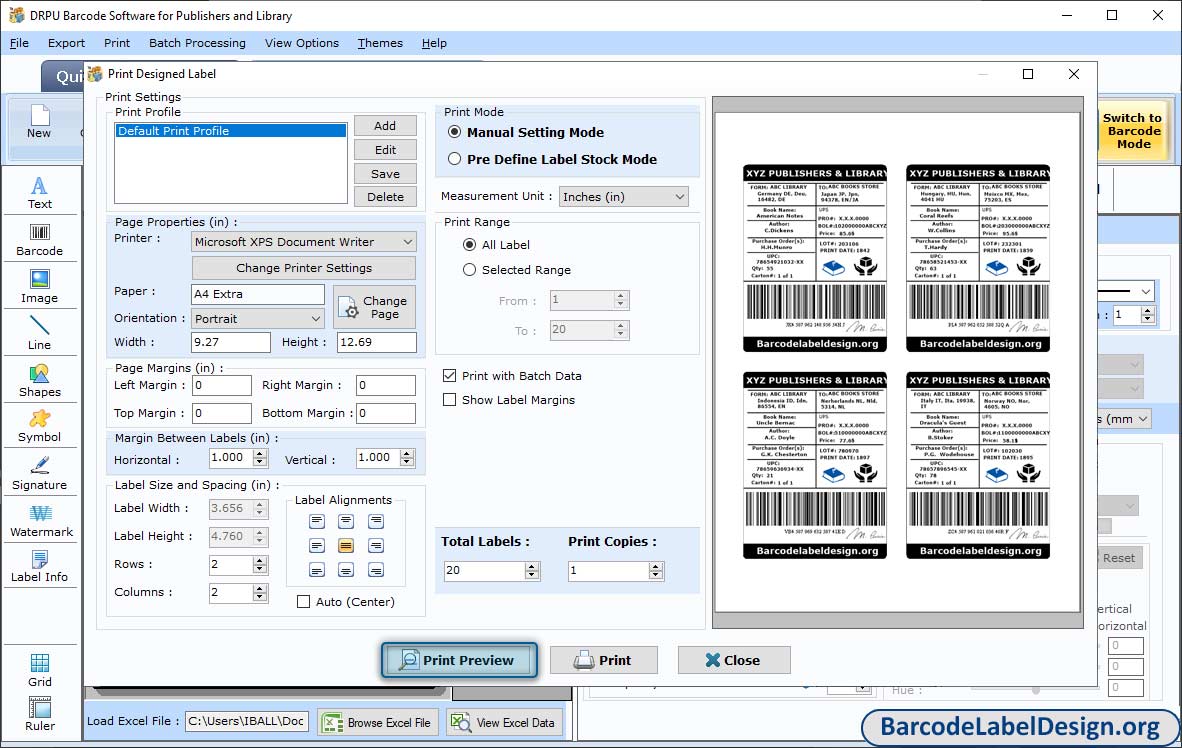Viewport: 1182px width, 748px height.
Task: Select the Text tool in sidebar
Action: click(x=39, y=193)
